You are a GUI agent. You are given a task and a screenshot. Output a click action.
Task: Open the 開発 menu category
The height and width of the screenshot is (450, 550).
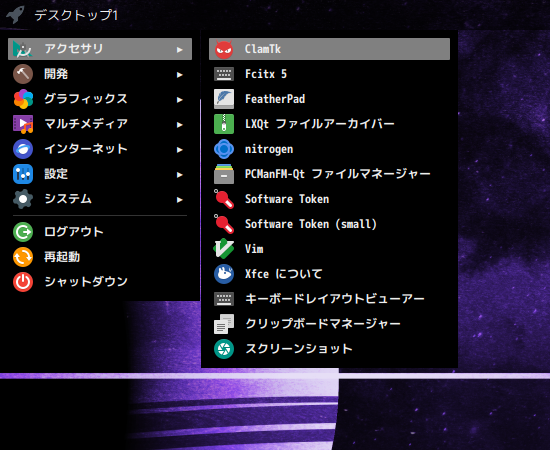coord(100,74)
